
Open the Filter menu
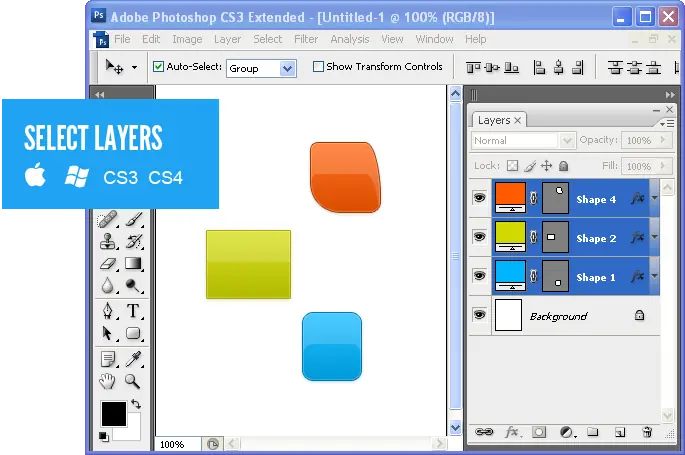[x=306, y=39]
